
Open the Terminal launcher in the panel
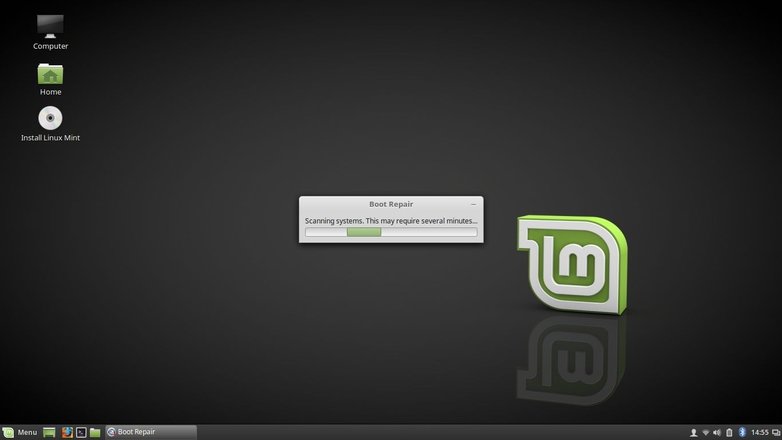tap(81, 432)
